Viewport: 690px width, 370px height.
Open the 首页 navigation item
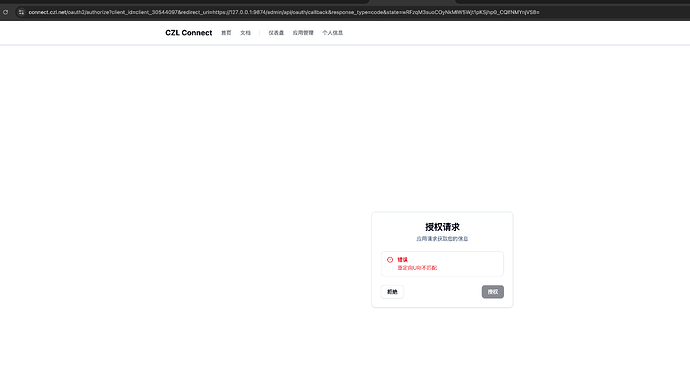pos(226,33)
